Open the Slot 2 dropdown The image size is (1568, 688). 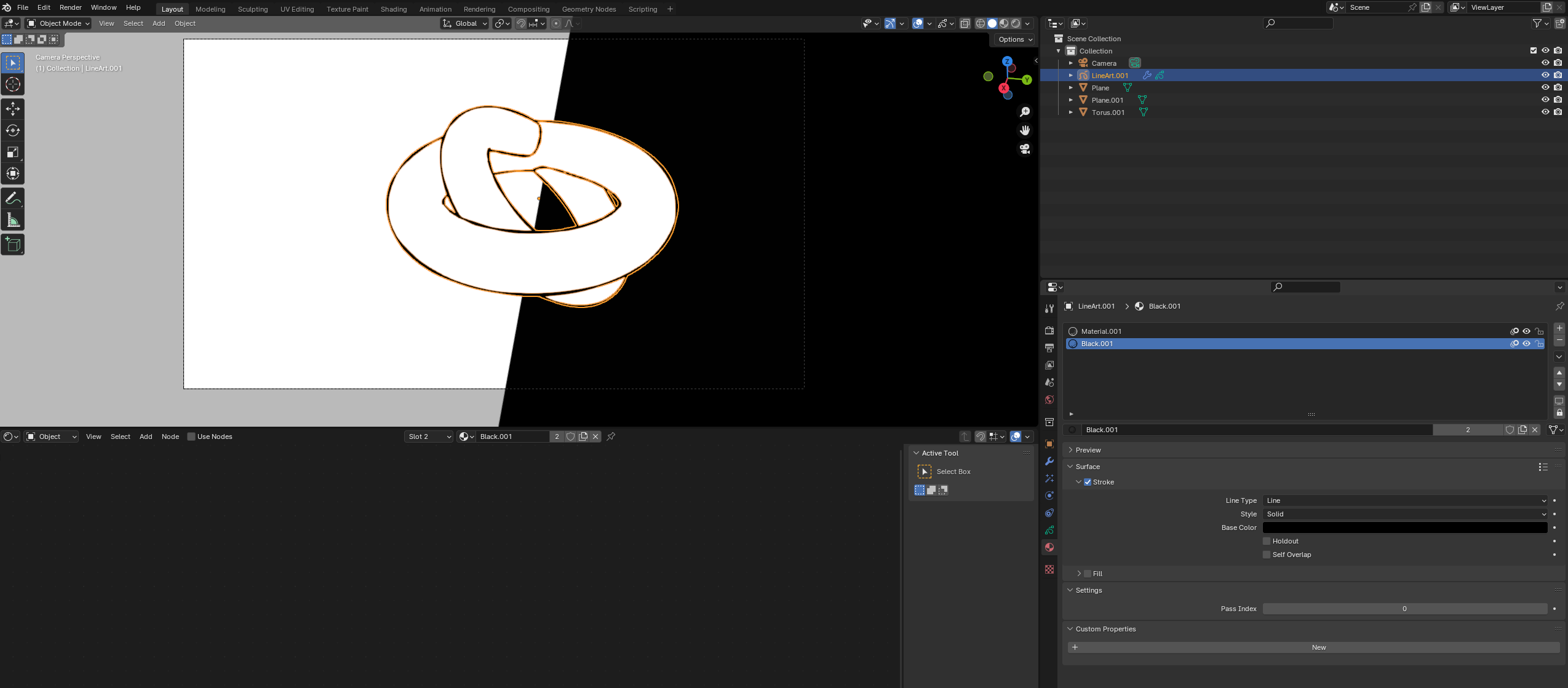429,437
